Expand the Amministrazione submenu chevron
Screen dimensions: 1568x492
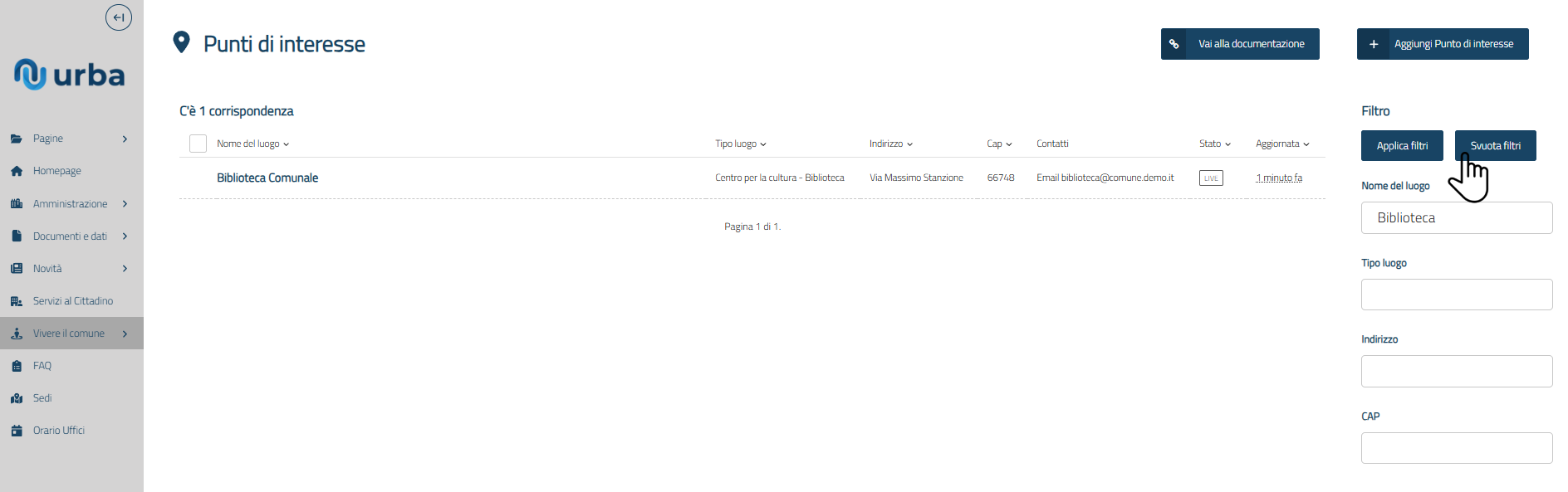(125, 204)
